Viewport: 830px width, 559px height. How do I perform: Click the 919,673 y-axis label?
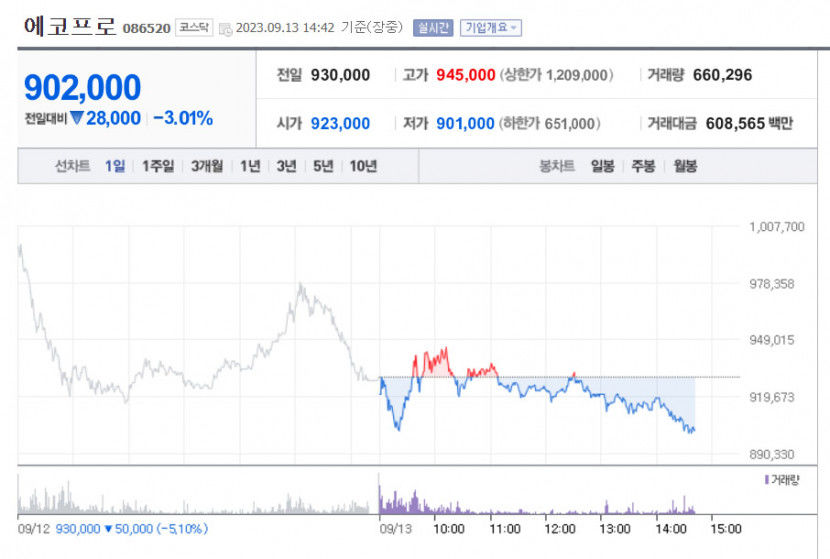[x=772, y=397]
